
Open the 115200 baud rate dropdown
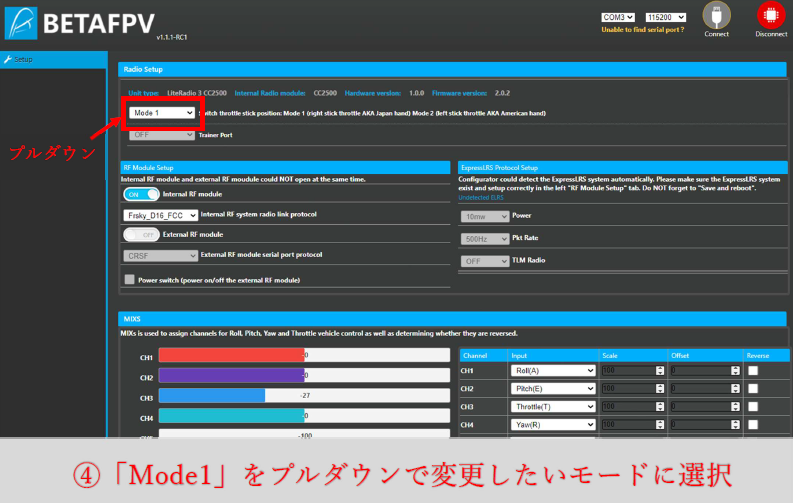pyautogui.click(x=666, y=17)
